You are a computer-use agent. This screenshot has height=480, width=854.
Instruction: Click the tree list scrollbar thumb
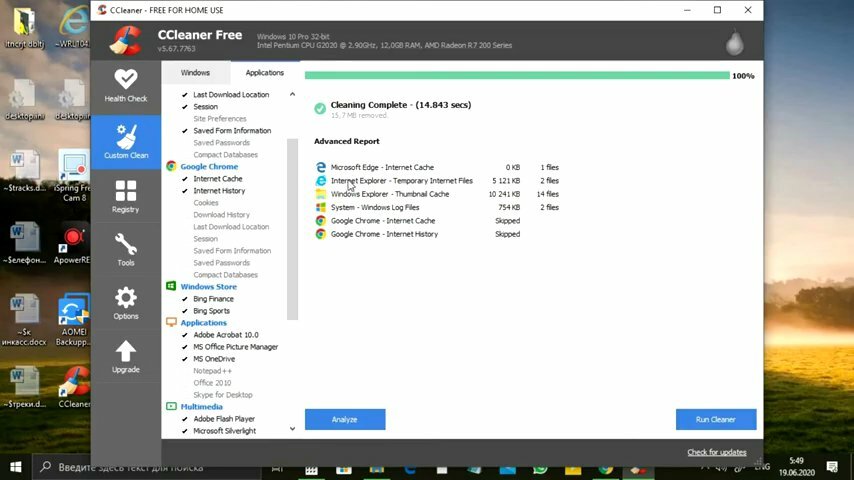click(x=292, y=229)
